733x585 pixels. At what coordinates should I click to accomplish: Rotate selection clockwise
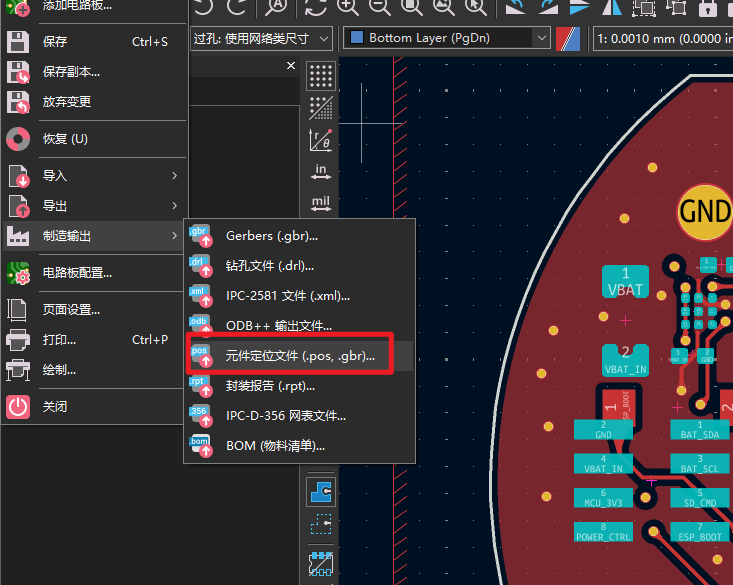[x=547, y=7]
